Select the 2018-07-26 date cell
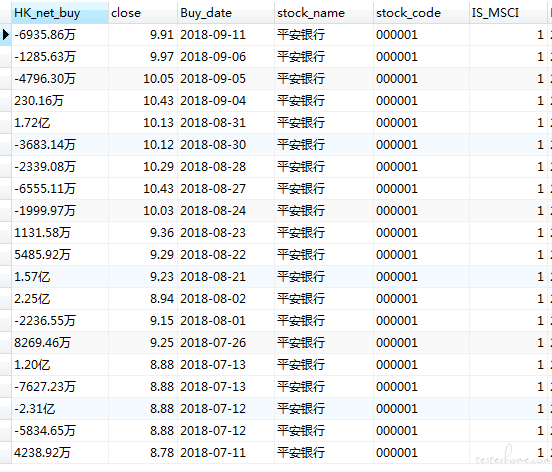Image resolution: width=552 pixels, height=472 pixels. [226, 343]
